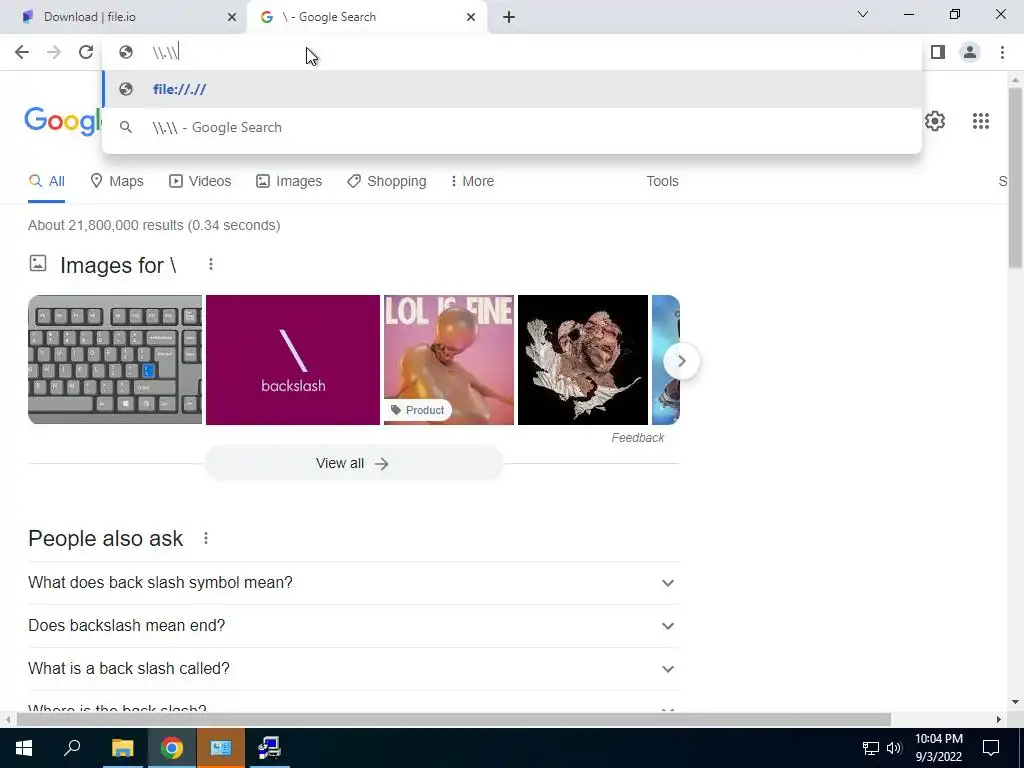Select Chrome icon in taskbar

tap(171, 748)
